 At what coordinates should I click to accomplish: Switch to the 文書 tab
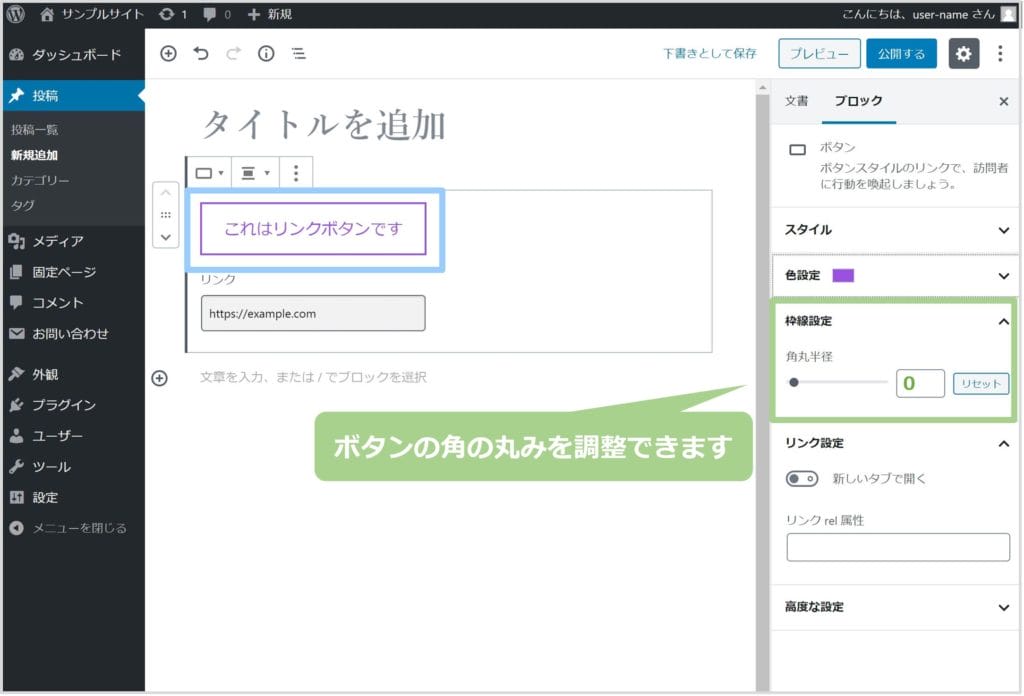(x=796, y=101)
